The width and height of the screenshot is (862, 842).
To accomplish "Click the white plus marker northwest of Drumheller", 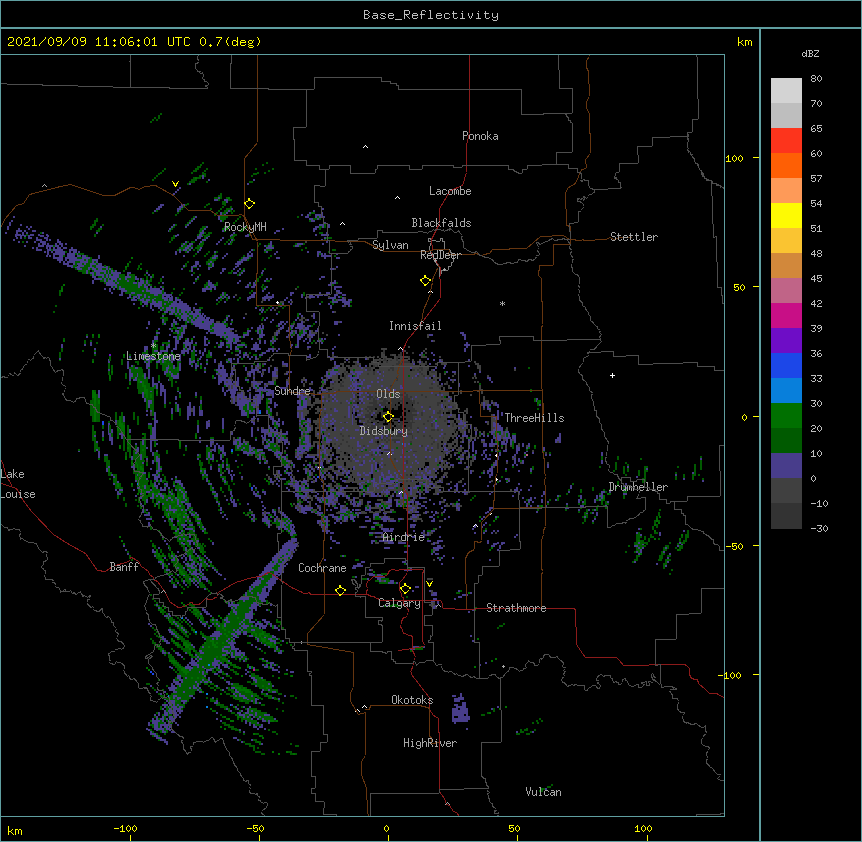I will click(612, 375).
